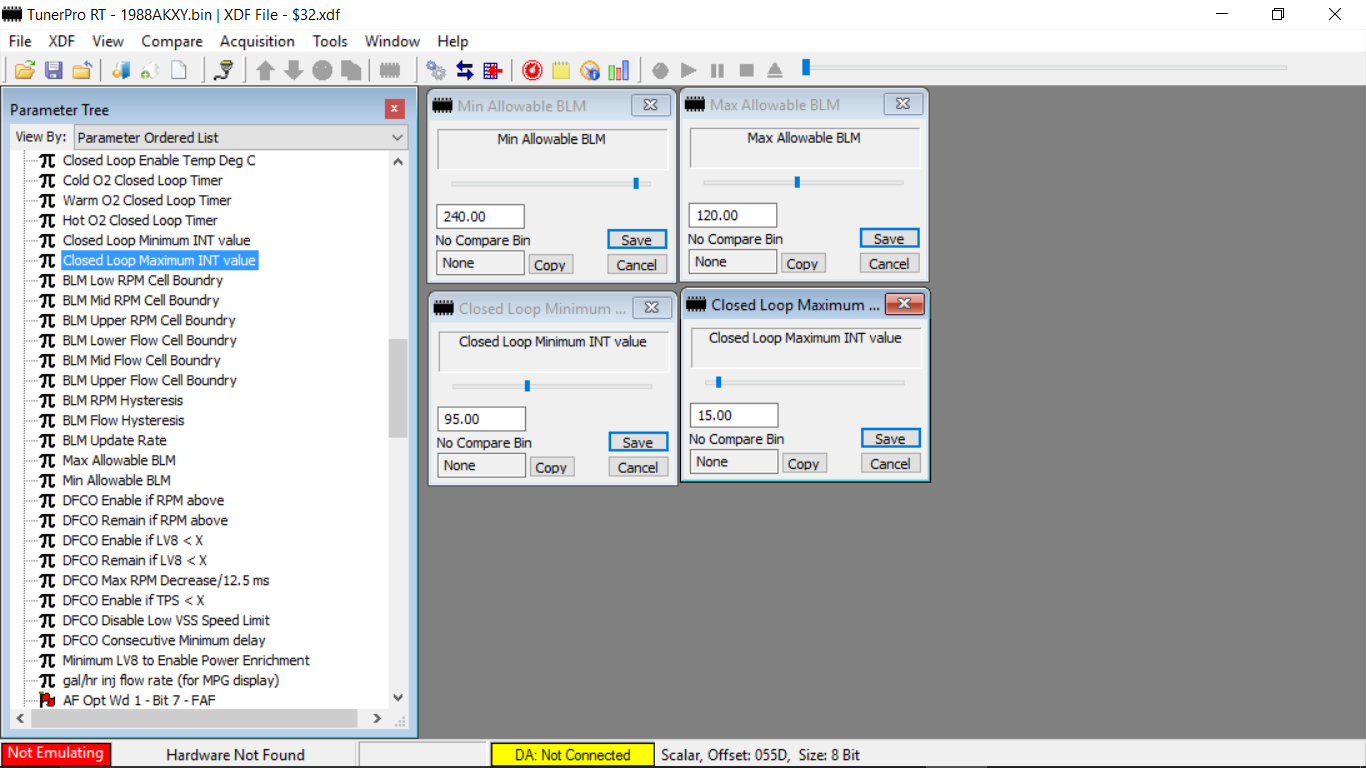Viewport: 1366px width, 768px height.
Task: Click the gears settings toolbar icon
Action: [436, 70]
